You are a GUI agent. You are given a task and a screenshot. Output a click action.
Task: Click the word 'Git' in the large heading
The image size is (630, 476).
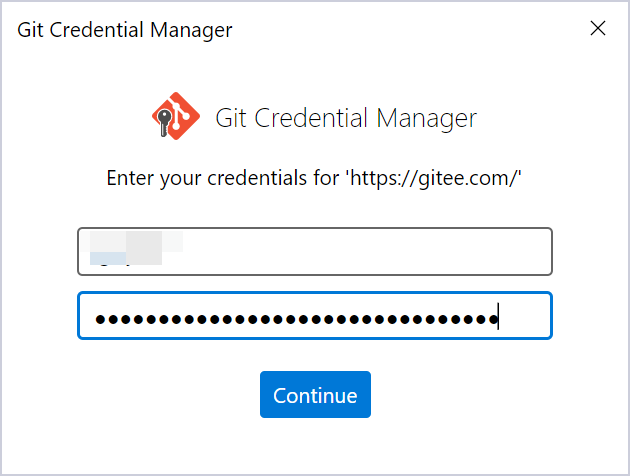point(230,118)
